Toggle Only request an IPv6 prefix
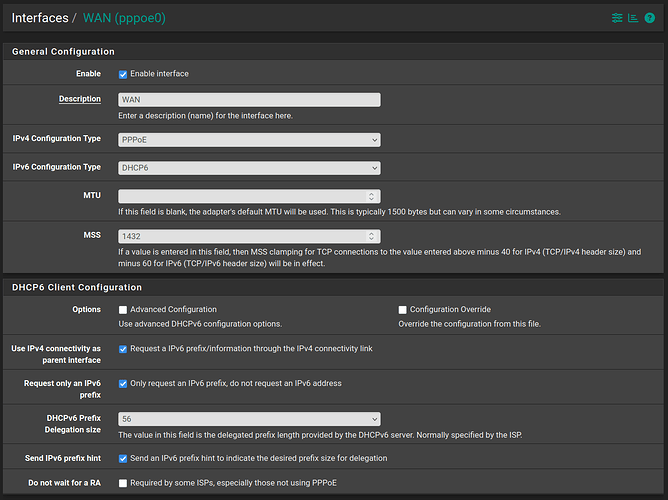Screen dimensions: 668x500 click(123, 383)
